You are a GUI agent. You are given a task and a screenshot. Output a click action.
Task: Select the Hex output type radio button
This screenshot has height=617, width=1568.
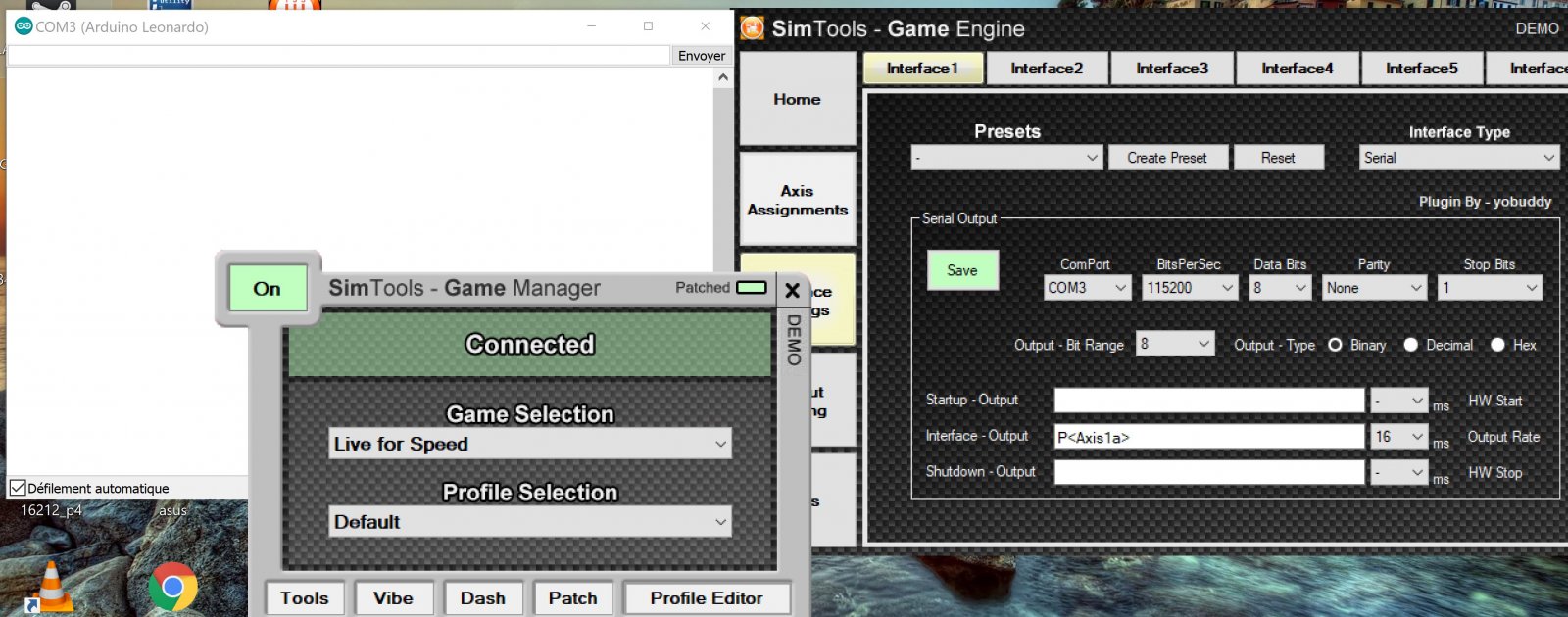tap(1497, 345)
